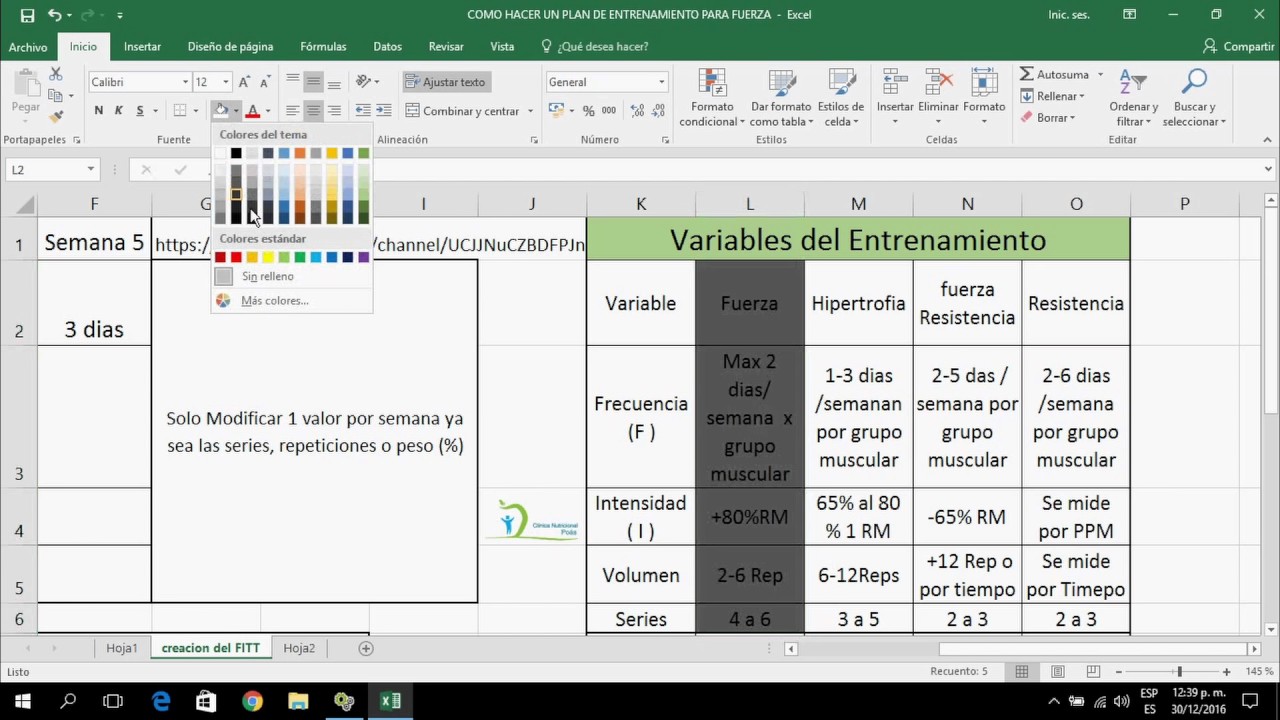This screenshot has width=1280, height=720.
Task: Click the fill color paint bucket
Action: [x=221, y=111]
